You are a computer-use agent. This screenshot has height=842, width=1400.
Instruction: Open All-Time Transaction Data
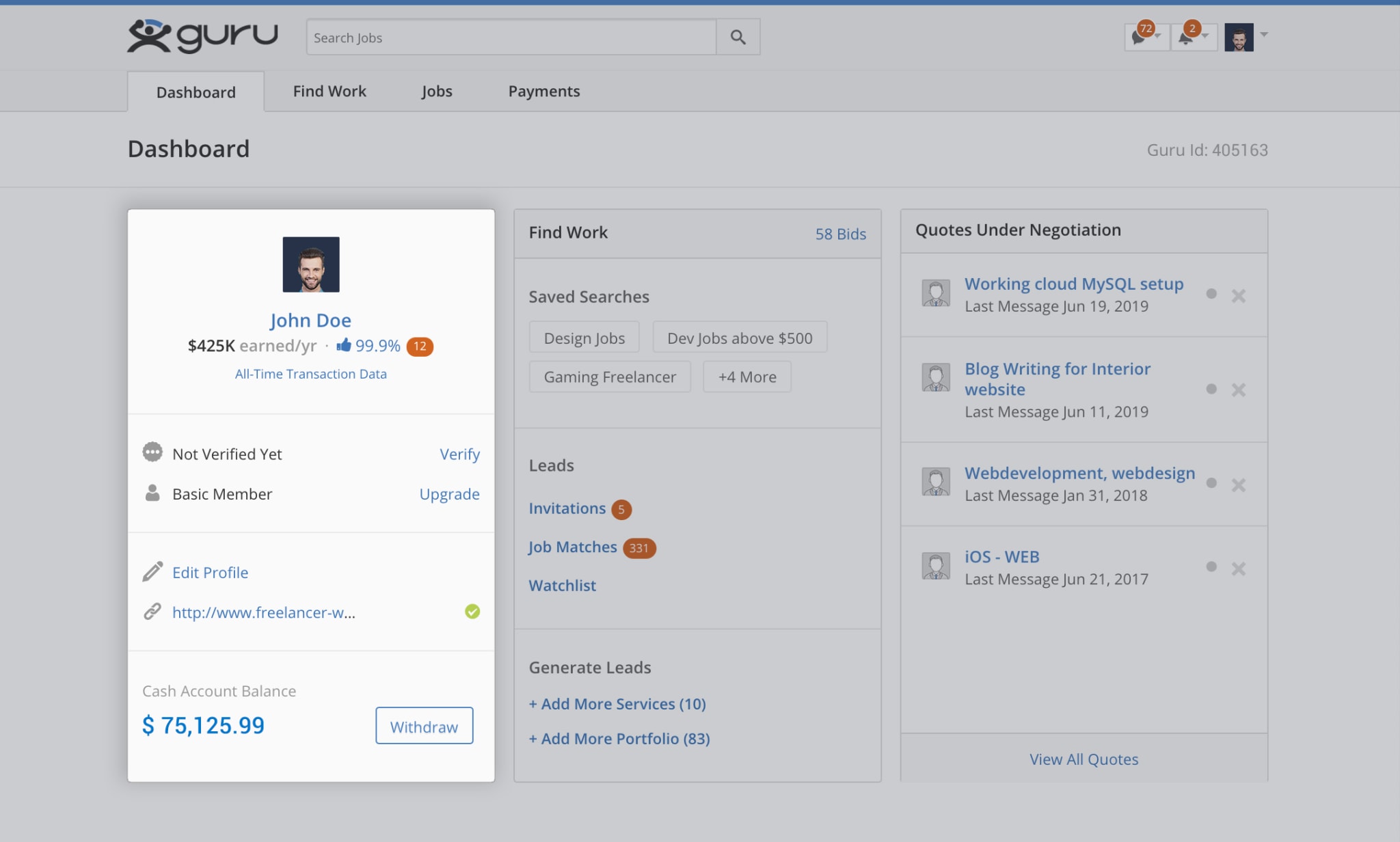[310, 374]
